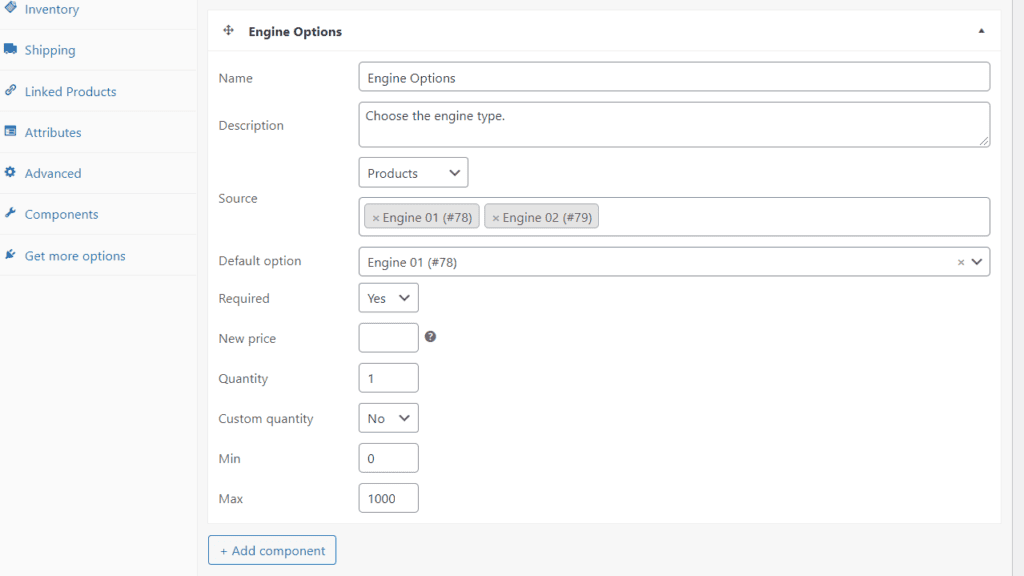
Task: Click the drag handle icon beside Engine Options
Action: tap(228, 31)
